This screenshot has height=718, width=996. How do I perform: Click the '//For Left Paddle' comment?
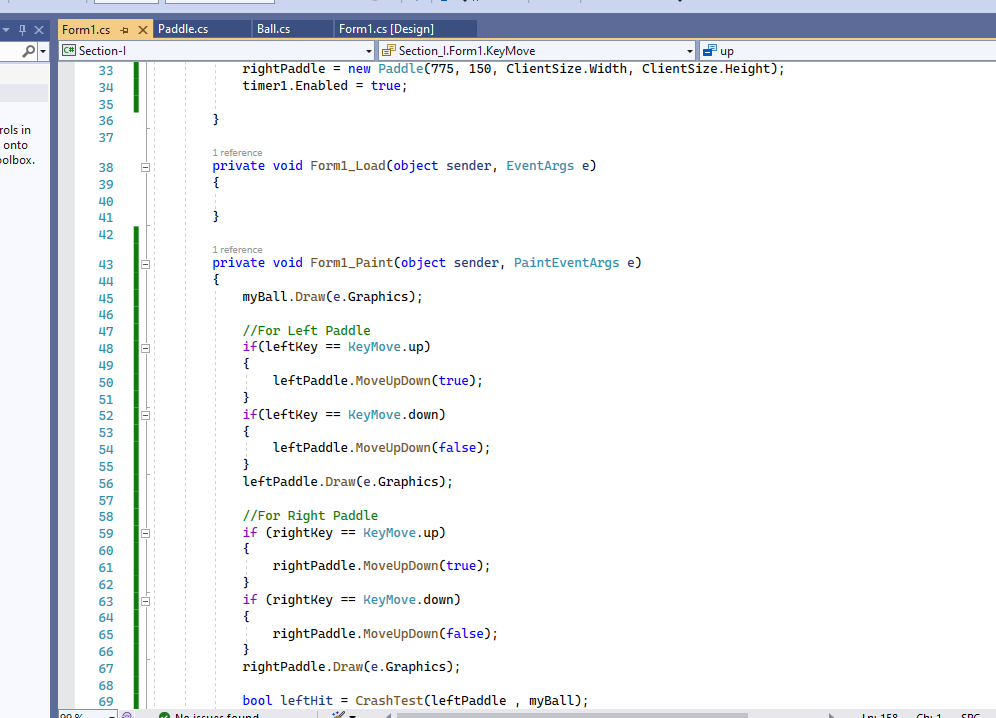pos(306,330)
